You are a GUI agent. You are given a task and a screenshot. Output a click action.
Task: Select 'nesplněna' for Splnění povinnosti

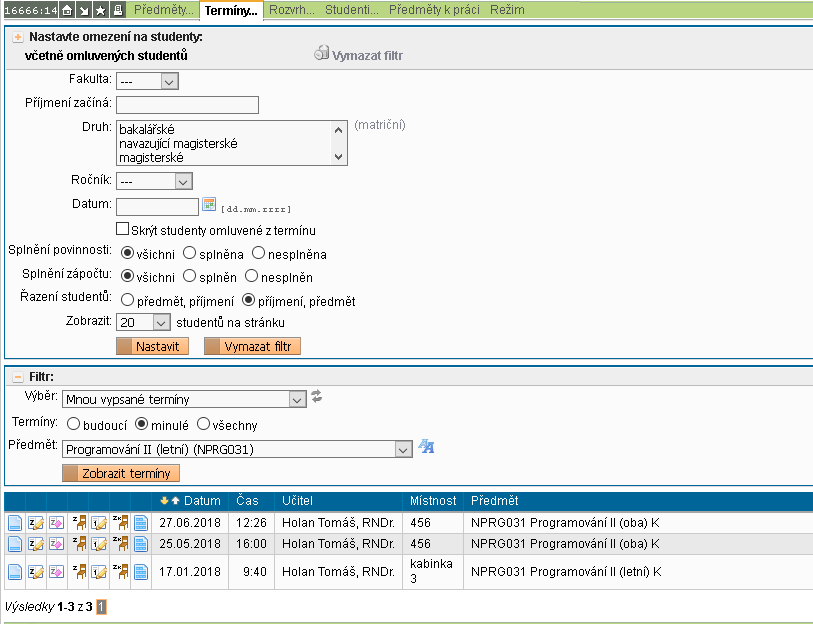pos(259,254)
